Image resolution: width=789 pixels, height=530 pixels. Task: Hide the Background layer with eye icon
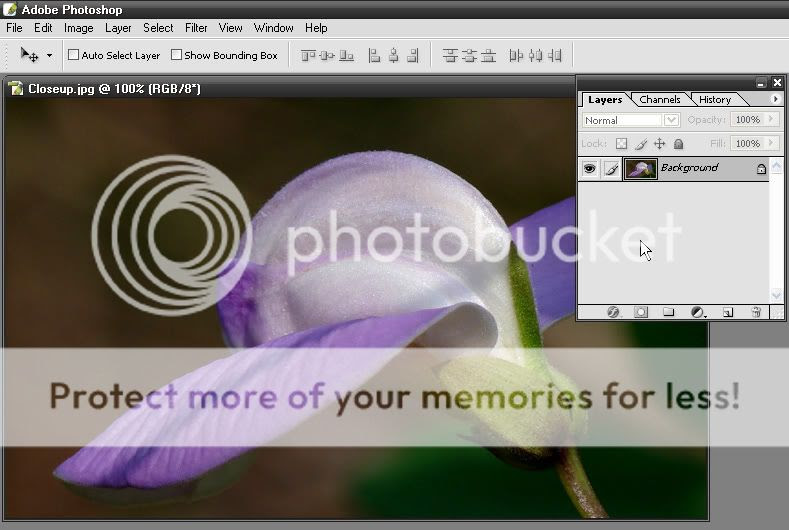(x=589, y=169)
